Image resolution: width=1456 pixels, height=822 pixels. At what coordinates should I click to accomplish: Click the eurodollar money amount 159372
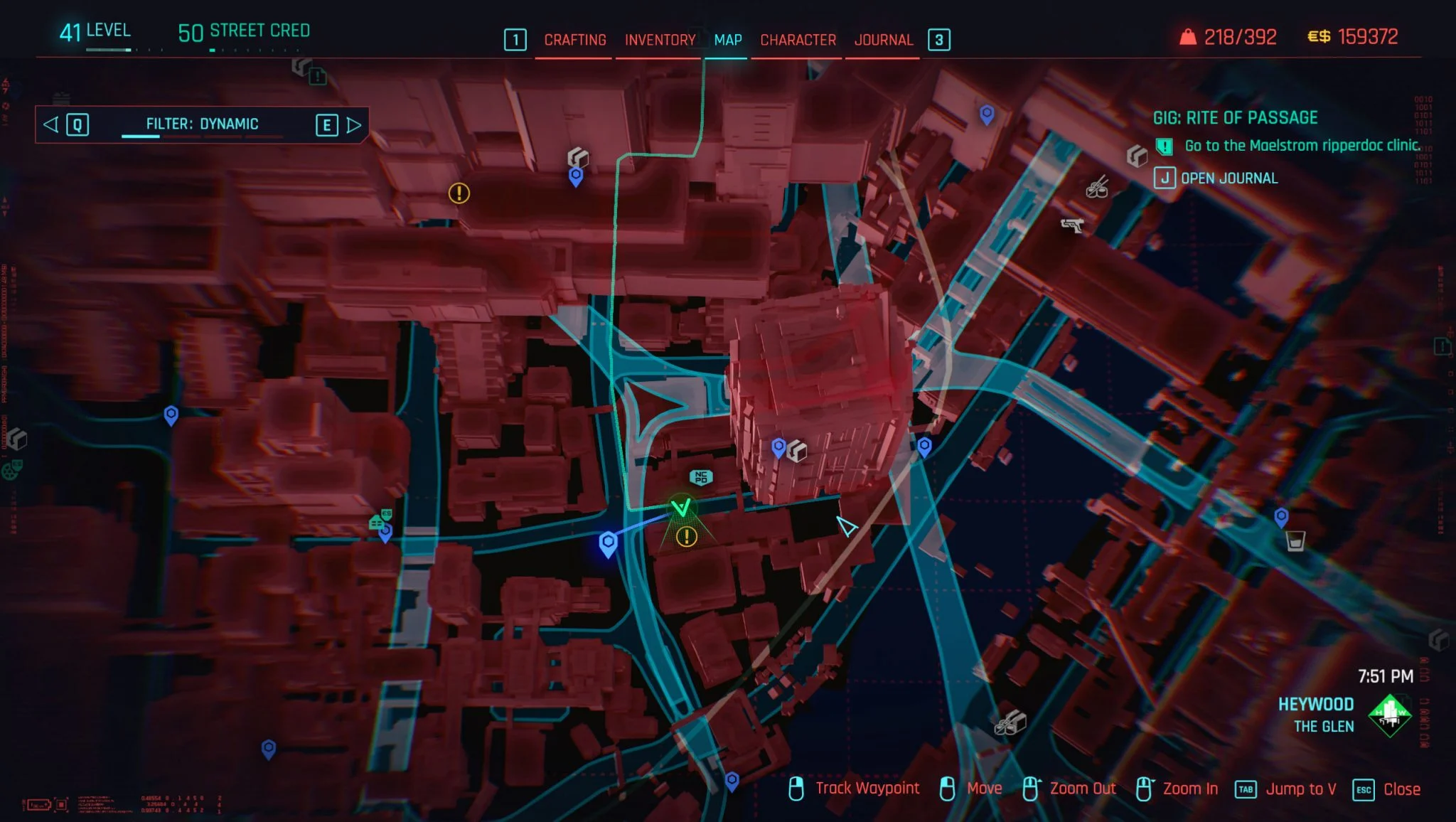pos(1368,36)
